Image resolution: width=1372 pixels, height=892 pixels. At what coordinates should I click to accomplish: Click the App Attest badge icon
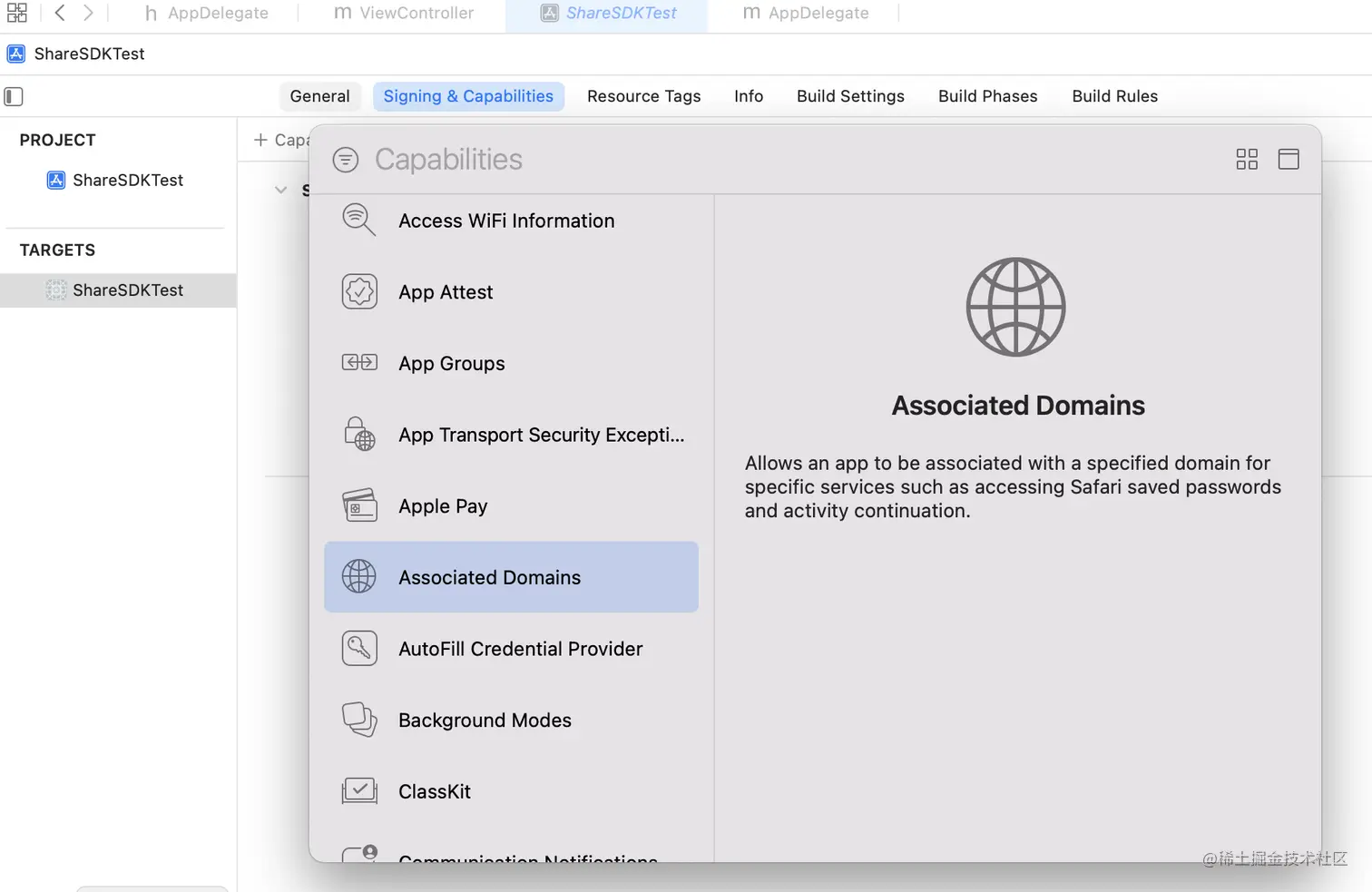pyautogui.click(x=359, y=292)
